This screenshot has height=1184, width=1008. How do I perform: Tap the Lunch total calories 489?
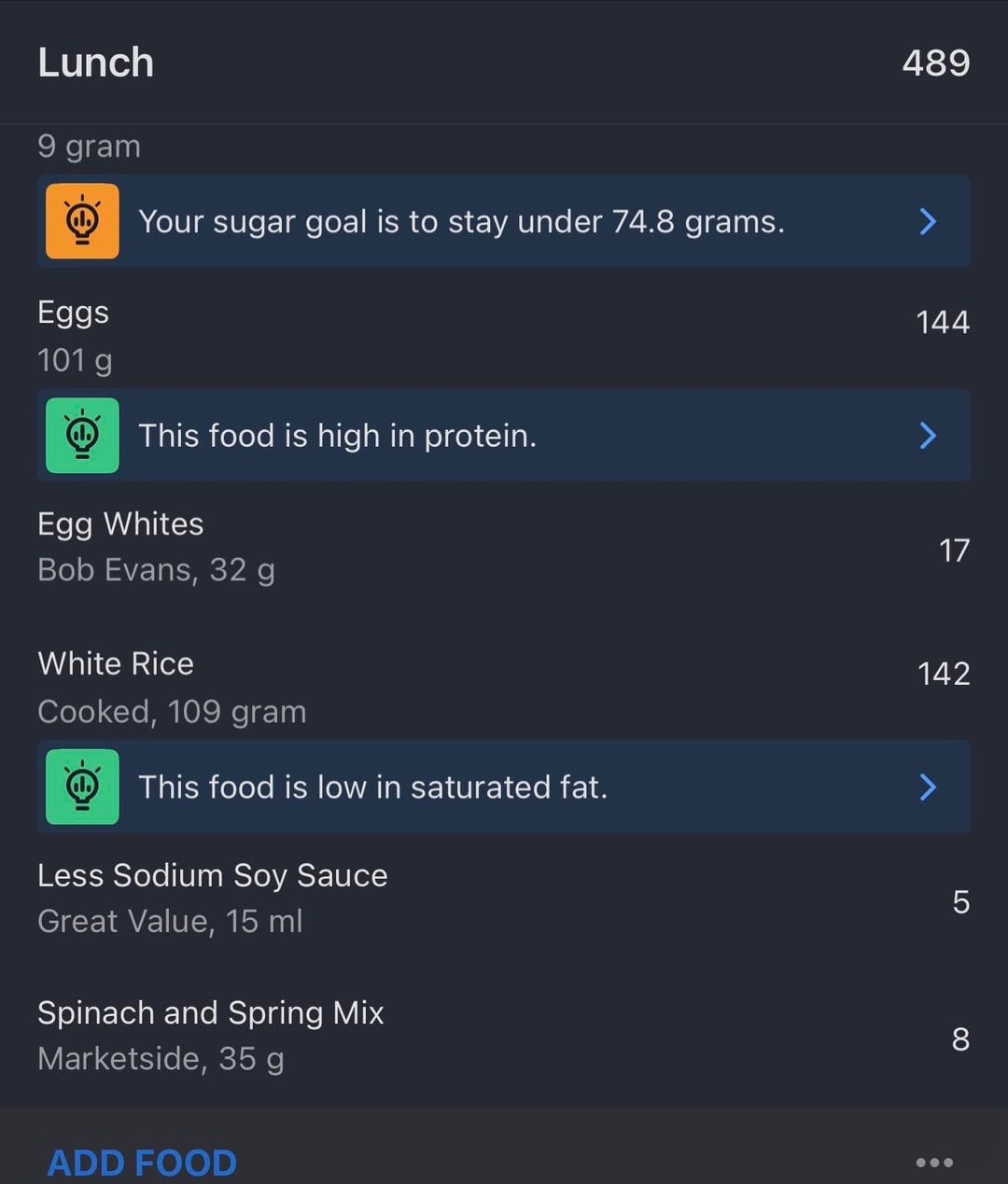click(935, 63)
